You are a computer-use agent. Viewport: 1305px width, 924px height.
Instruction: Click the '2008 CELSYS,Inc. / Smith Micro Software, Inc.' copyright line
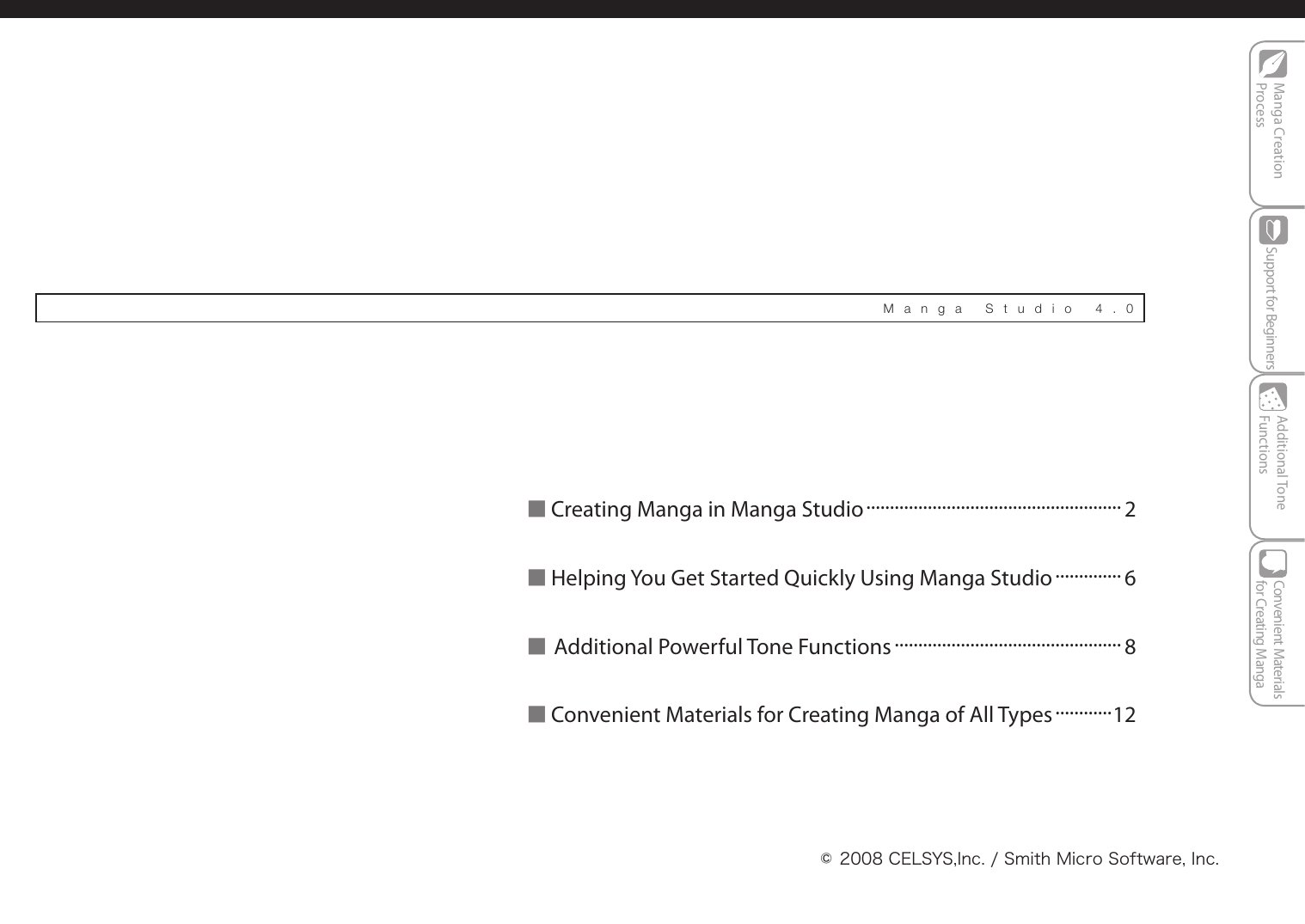(x=1020, y=859)
